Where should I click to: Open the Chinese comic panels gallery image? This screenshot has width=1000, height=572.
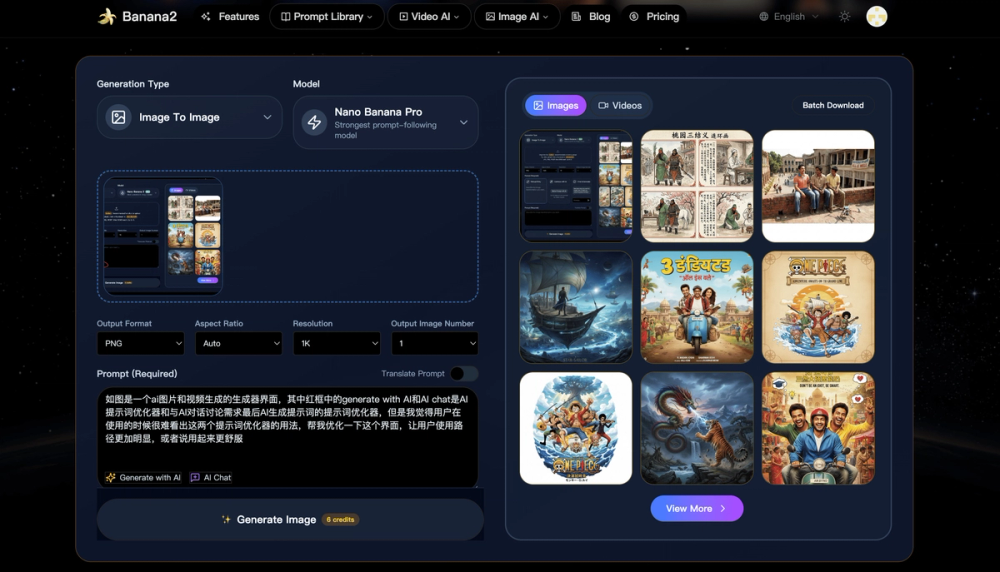click(697, 186)
